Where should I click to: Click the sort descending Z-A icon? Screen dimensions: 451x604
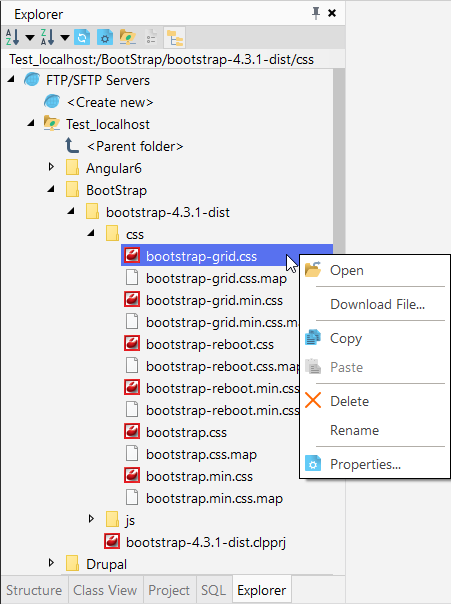click(x=47, y=37)
